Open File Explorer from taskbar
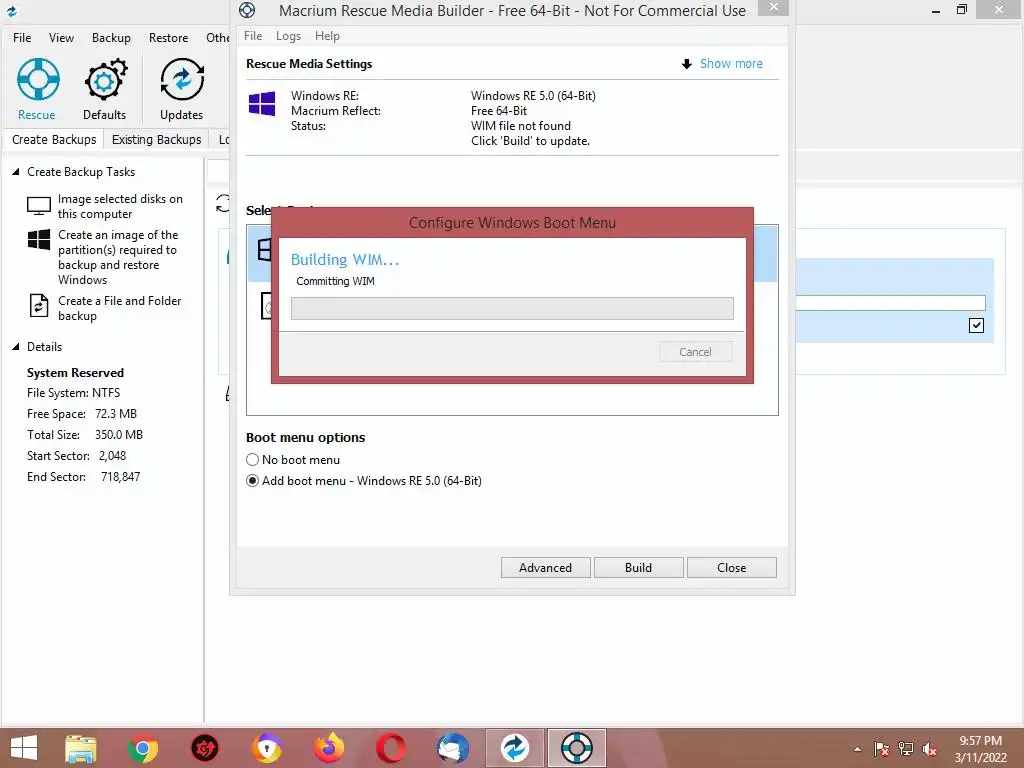Screen dimensions: 1024x768 tap(81, 748)
